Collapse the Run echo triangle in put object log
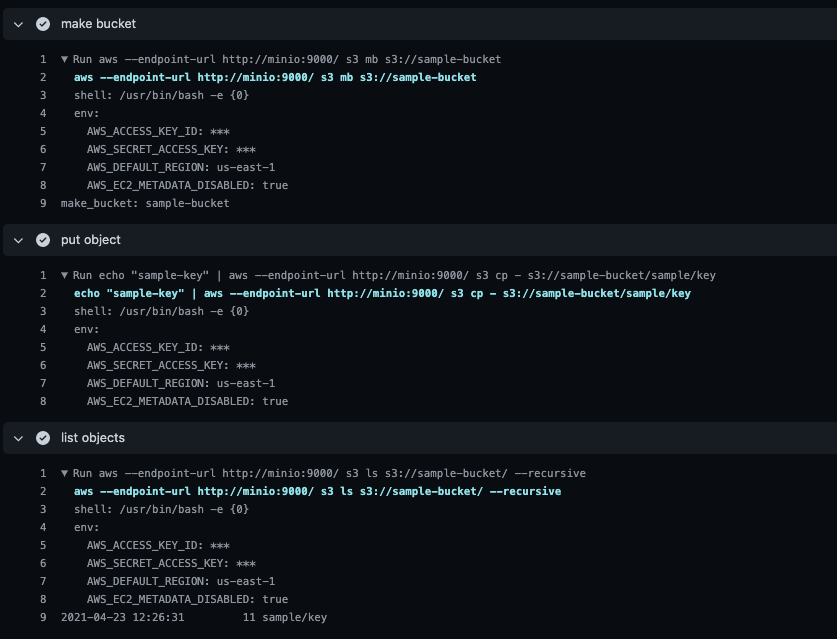The height and width of the screenshot is (639, 837). 65,275
